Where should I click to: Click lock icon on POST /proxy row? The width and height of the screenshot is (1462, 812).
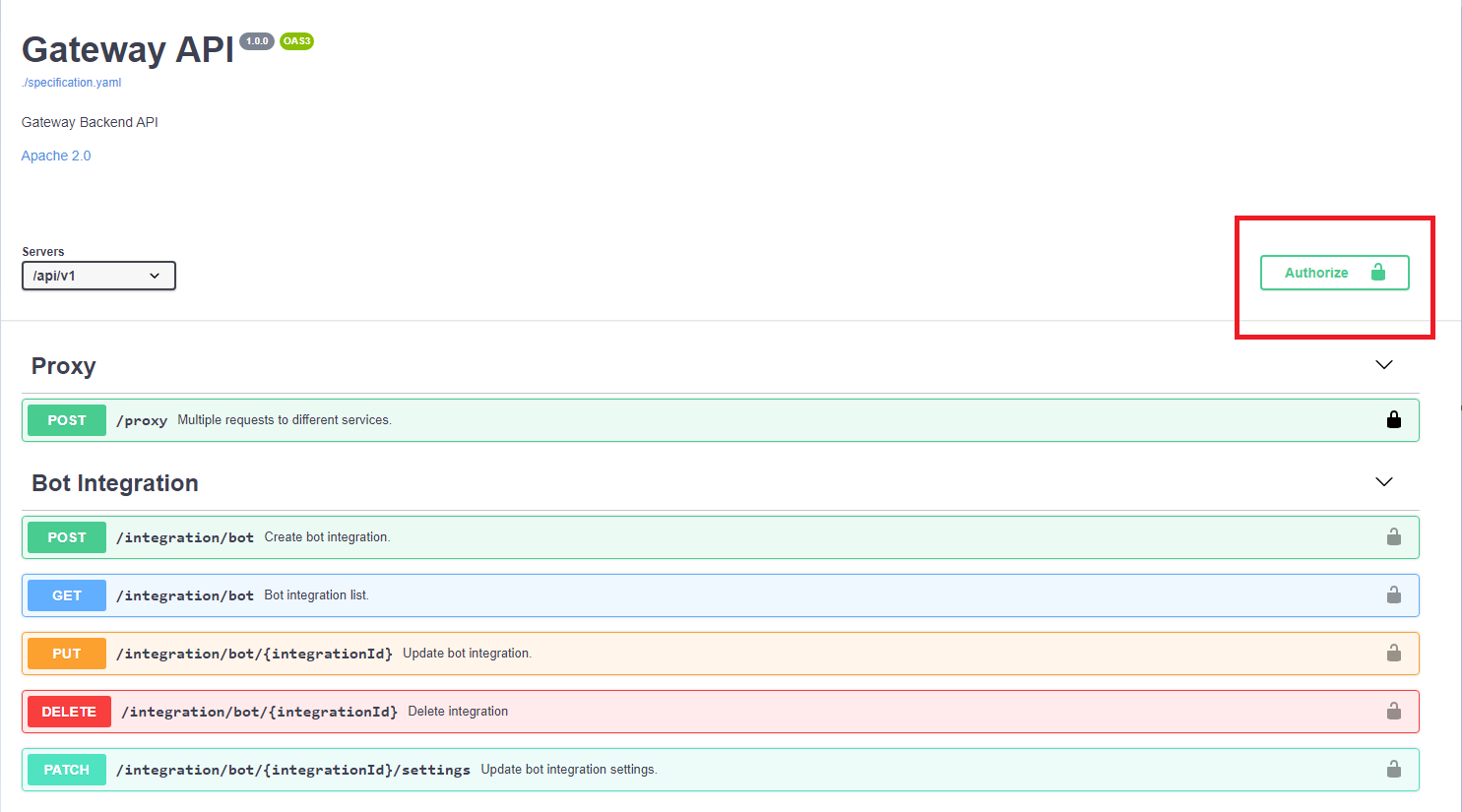[1393, 420]
